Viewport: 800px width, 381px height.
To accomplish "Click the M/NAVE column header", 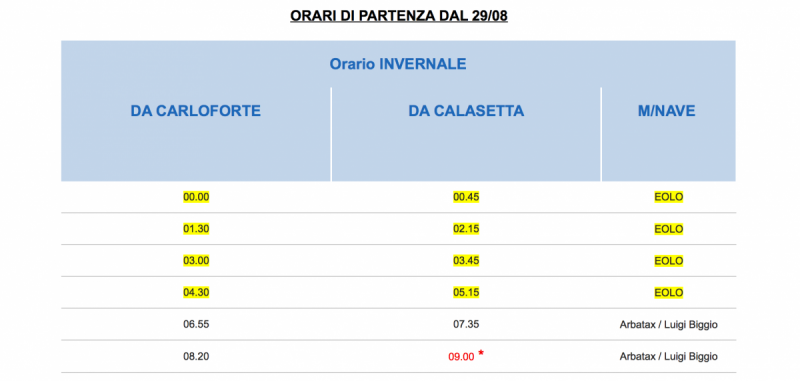I will point(666,111).
